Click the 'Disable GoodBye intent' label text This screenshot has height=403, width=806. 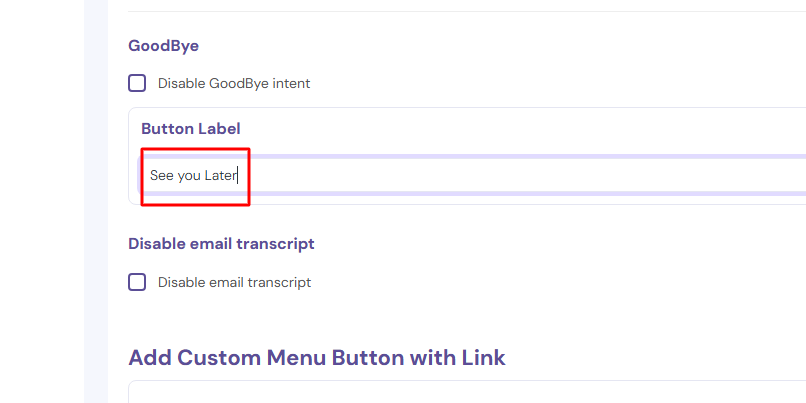234,84
